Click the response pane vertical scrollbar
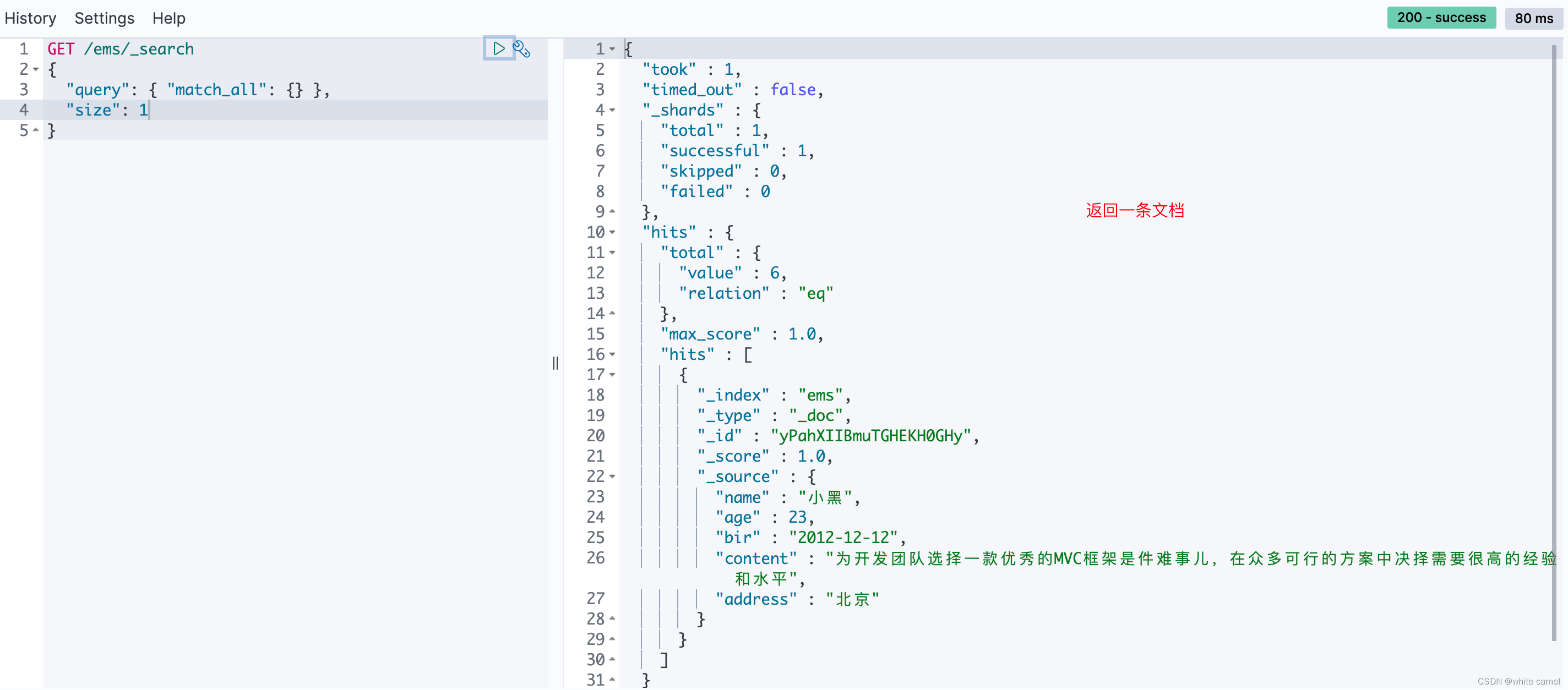 [1554, 344]
